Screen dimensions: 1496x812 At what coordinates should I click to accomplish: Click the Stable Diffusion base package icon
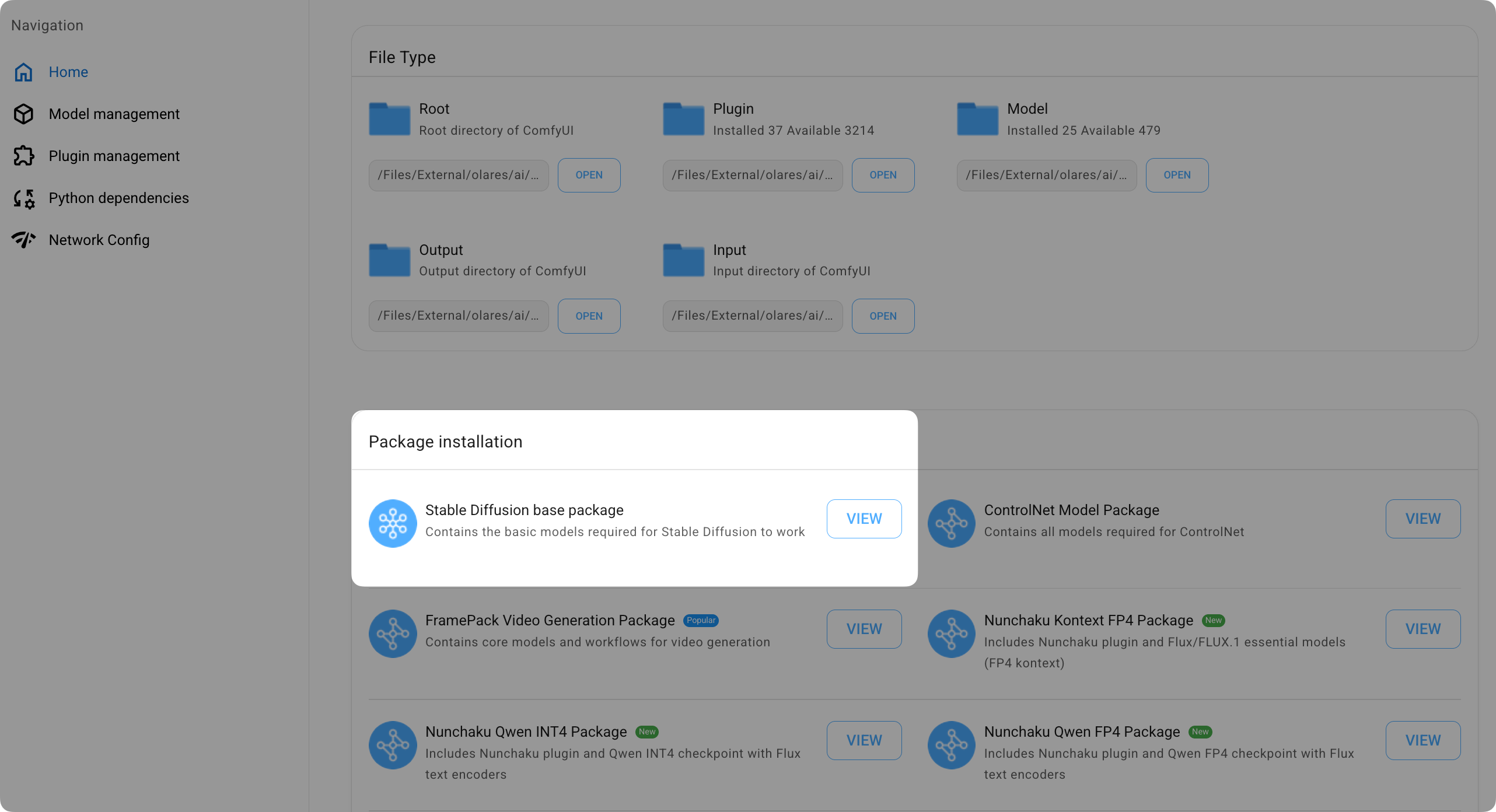point(393,523)
